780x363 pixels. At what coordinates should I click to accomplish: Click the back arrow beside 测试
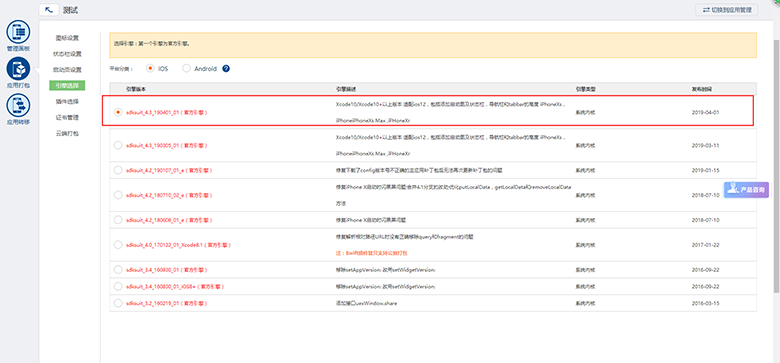pos(49,10)
